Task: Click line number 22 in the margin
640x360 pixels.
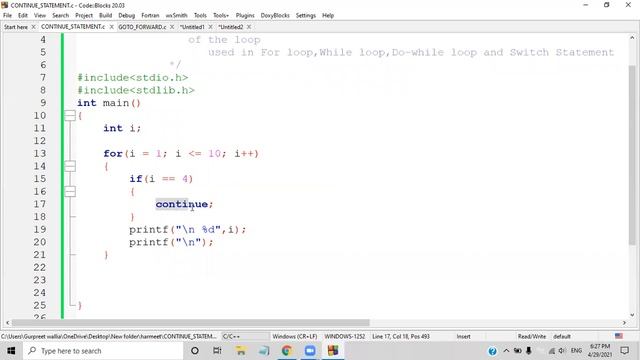Action: pyautogui.click(x=40, y=267)
